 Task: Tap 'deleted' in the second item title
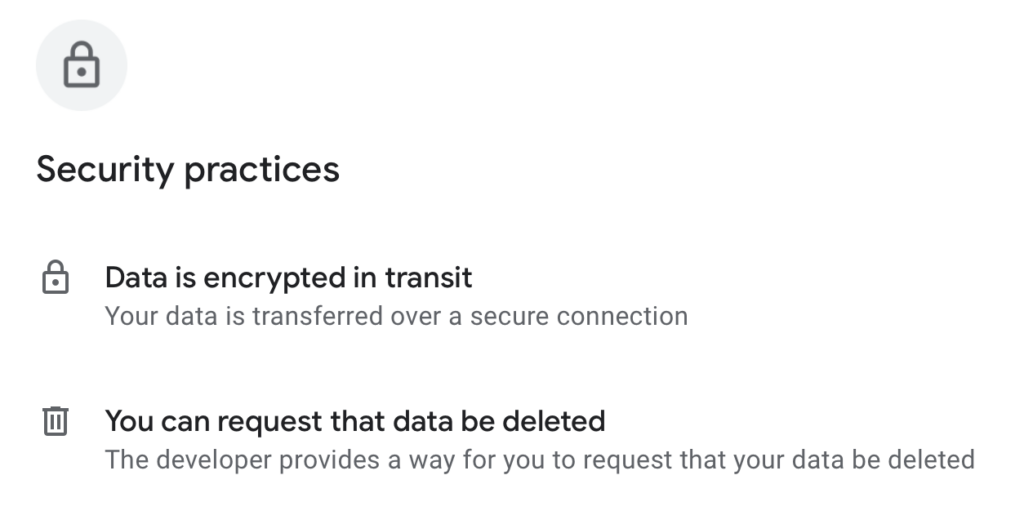coord(561,421)
